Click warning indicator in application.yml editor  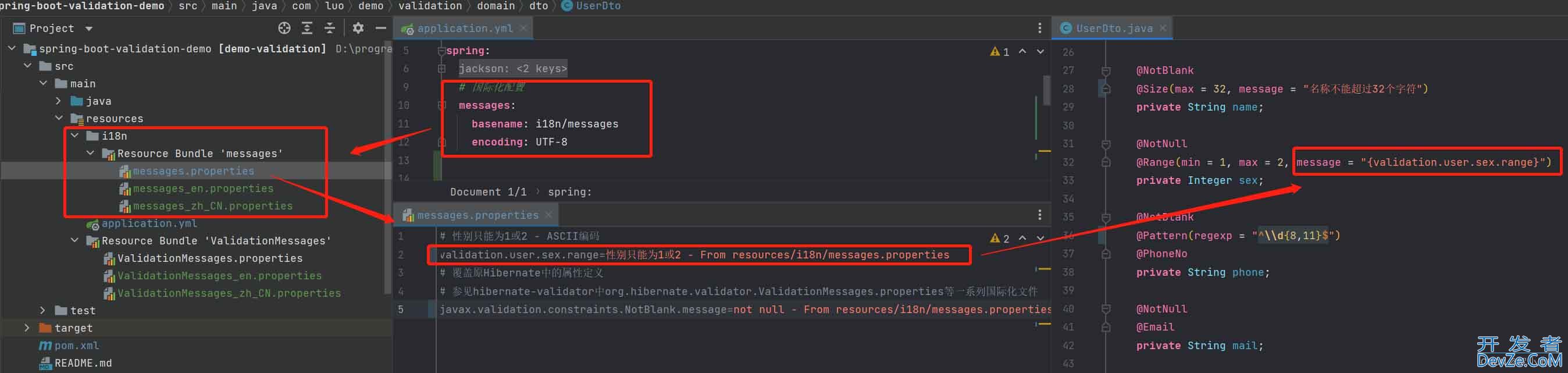[x=999, y=52]
